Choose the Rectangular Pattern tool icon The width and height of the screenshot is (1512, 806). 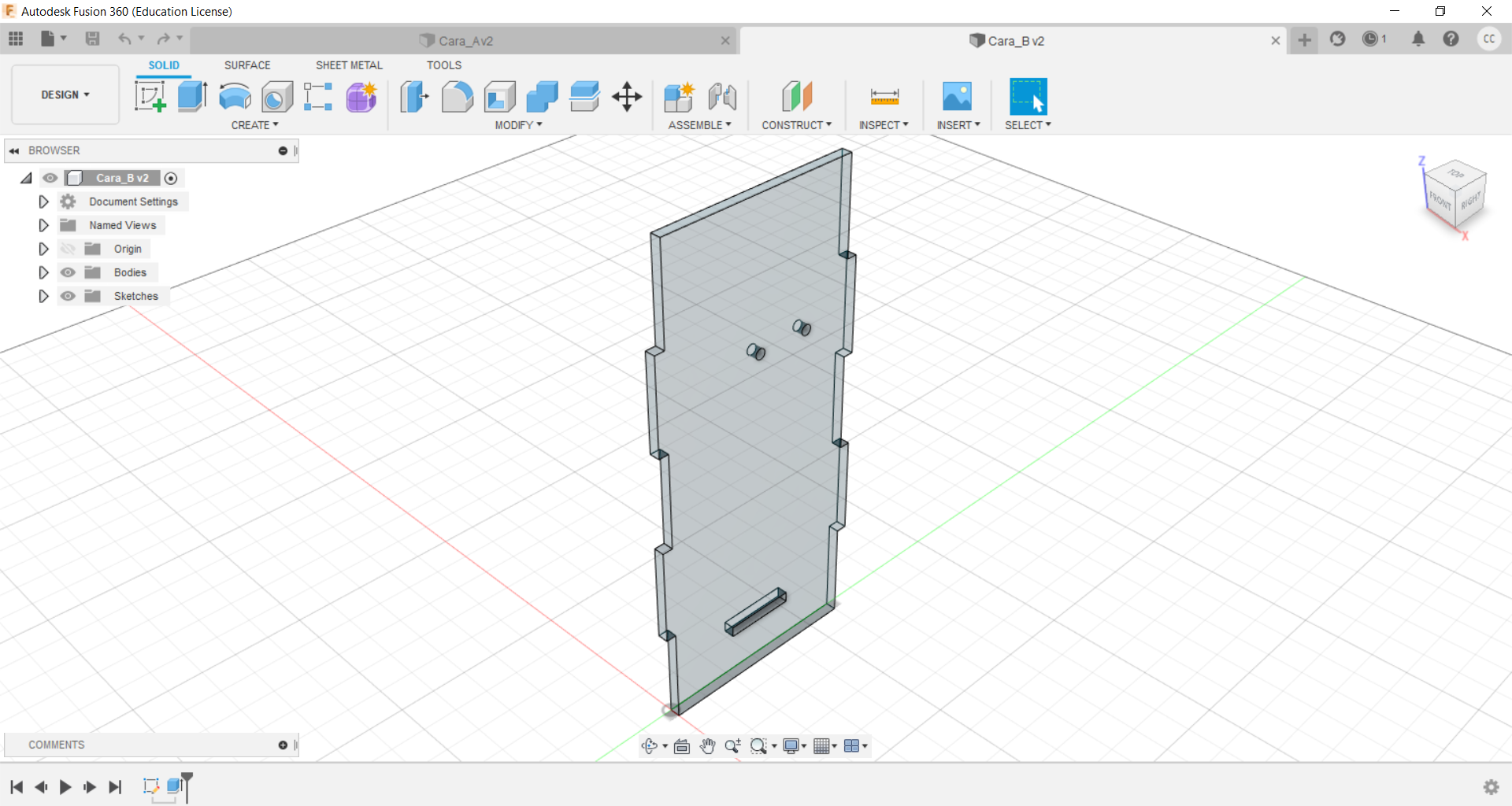pos(318,97)
